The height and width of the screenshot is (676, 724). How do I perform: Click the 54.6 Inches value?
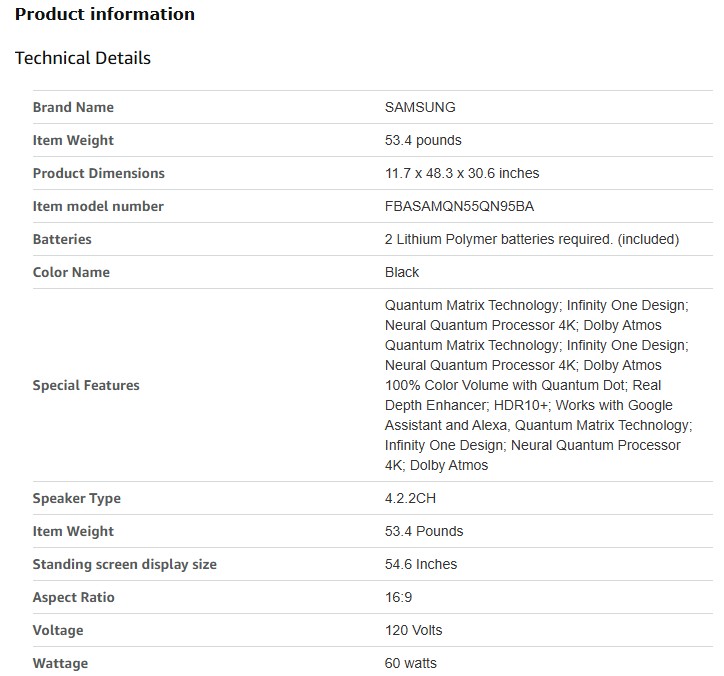coord(420,564)
